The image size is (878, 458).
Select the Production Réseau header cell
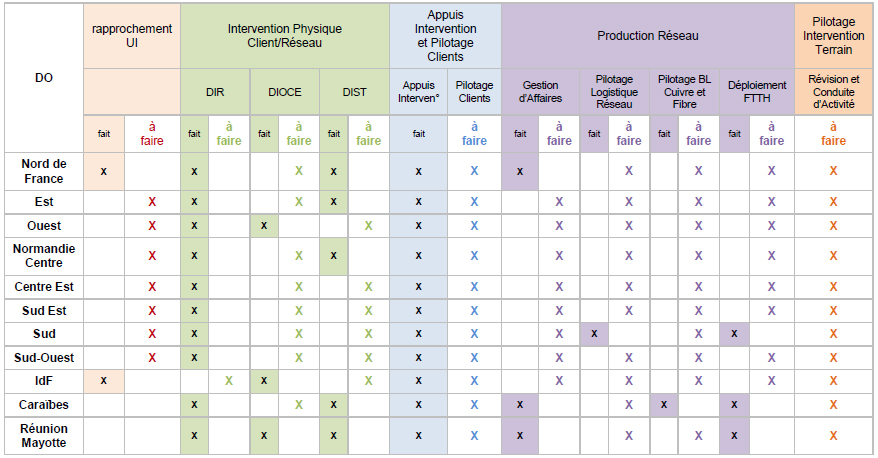(647, 36)
